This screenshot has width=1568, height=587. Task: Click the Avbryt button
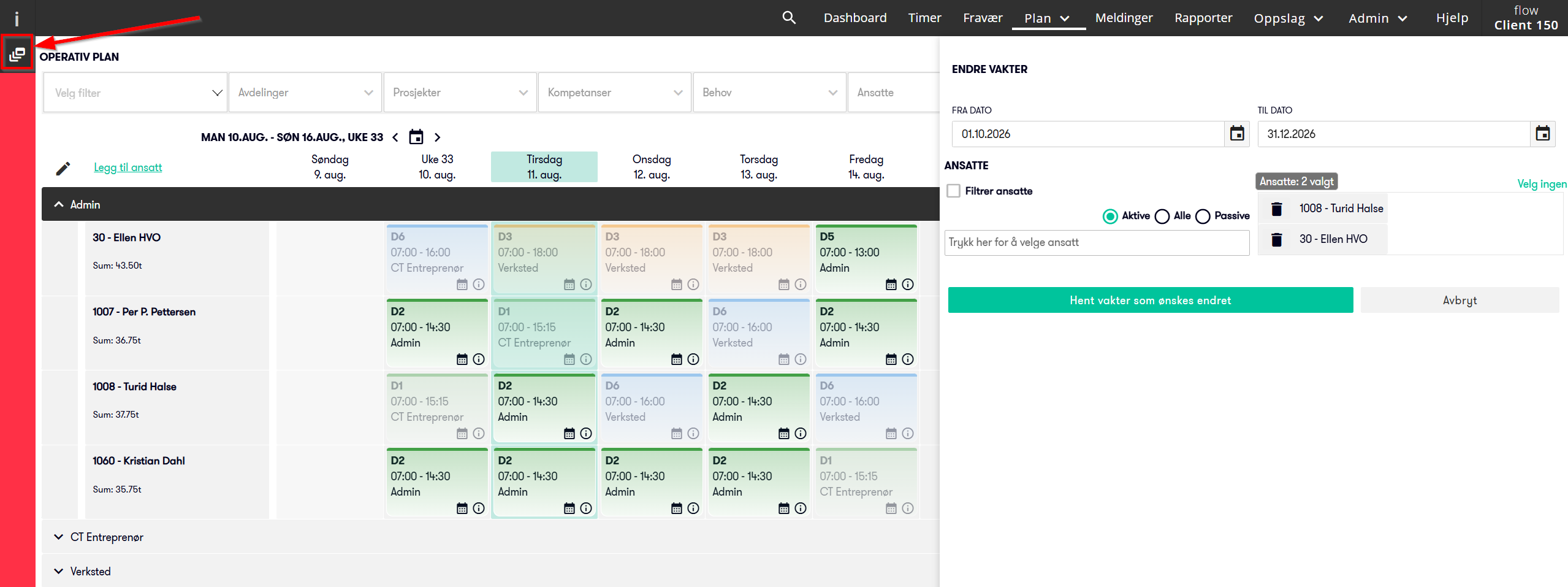(1460, 300)
